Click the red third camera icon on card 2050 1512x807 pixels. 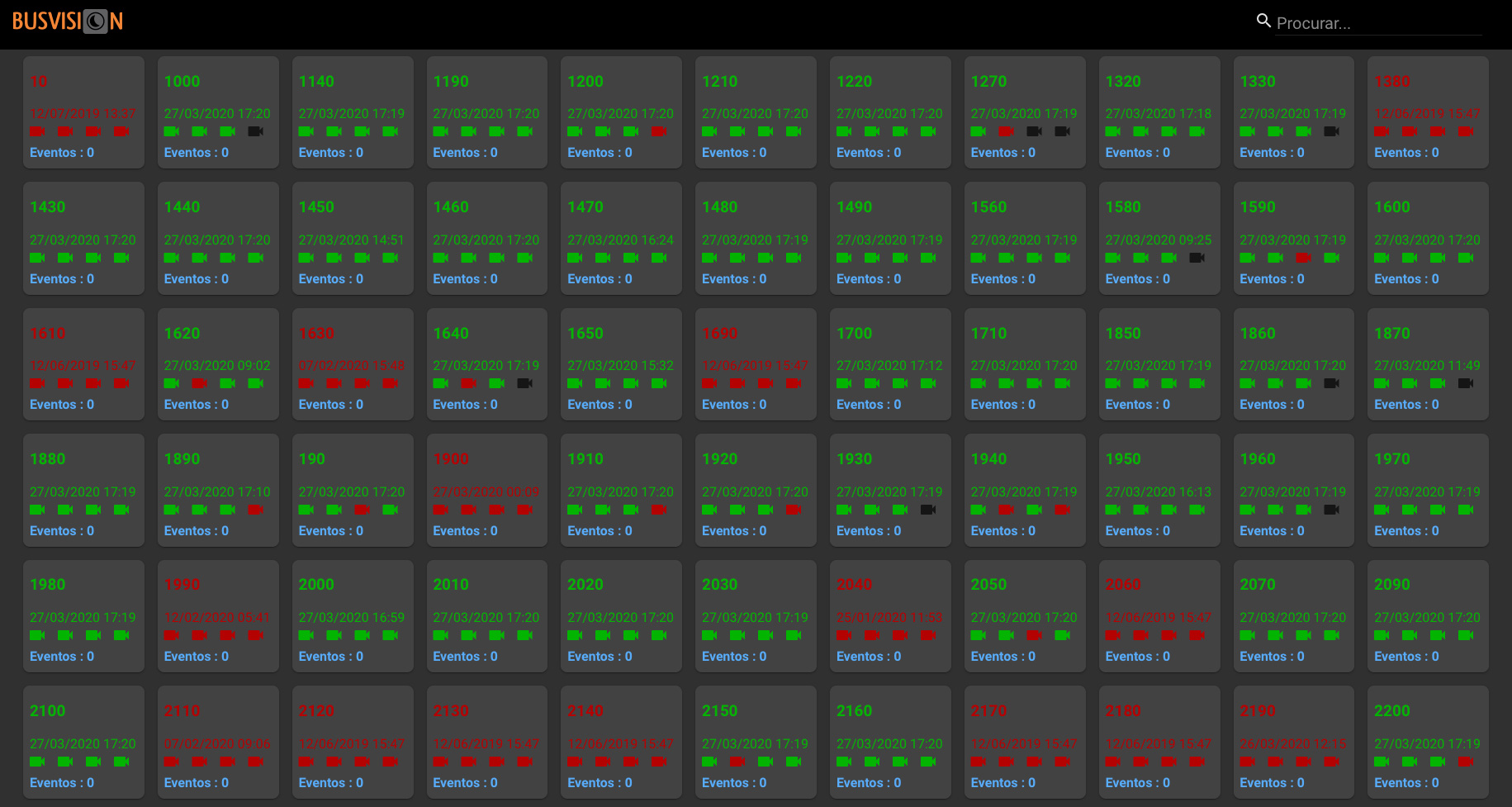click(x=1035, y=635)
